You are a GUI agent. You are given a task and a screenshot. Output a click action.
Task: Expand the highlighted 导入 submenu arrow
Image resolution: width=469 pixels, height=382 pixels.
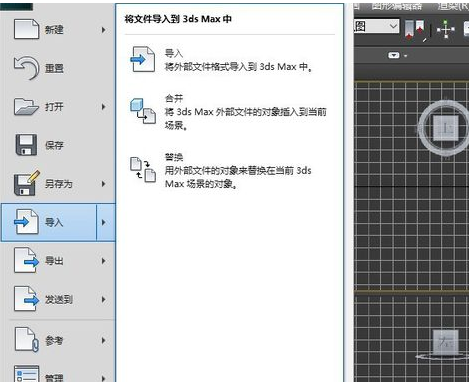(105, 222)
